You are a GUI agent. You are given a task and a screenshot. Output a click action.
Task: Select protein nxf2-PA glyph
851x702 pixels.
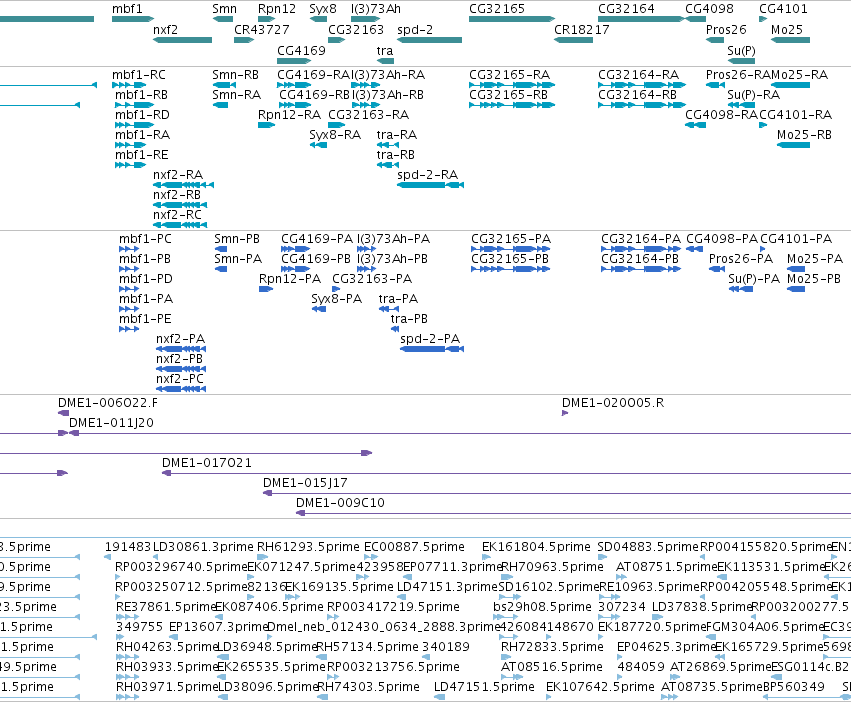(181, 349)
